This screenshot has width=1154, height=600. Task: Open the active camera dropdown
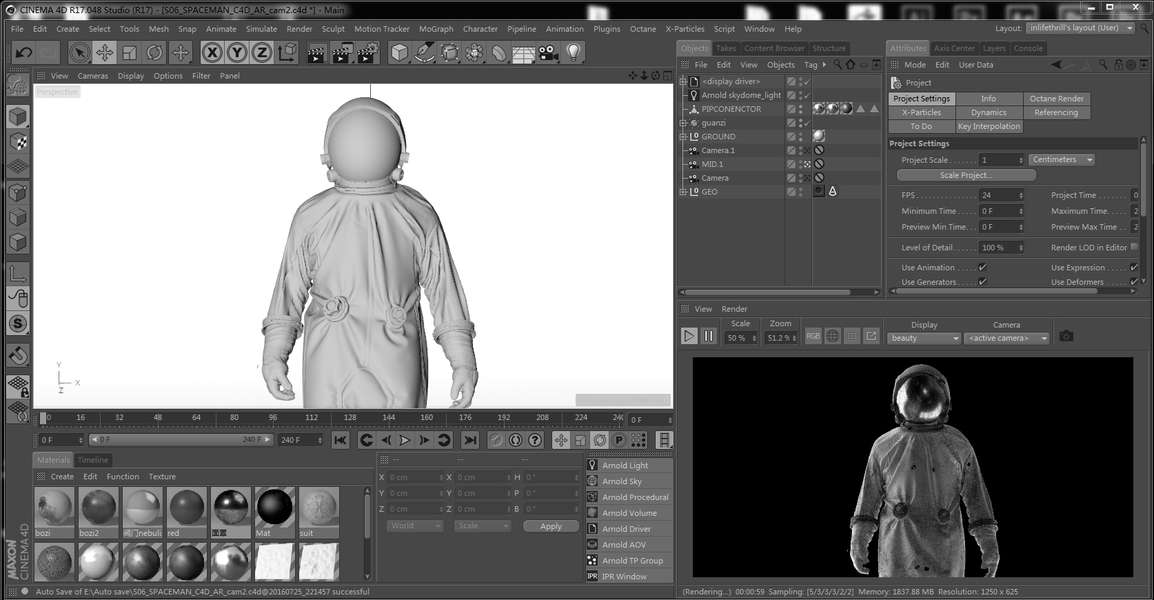pos(1007,338)
